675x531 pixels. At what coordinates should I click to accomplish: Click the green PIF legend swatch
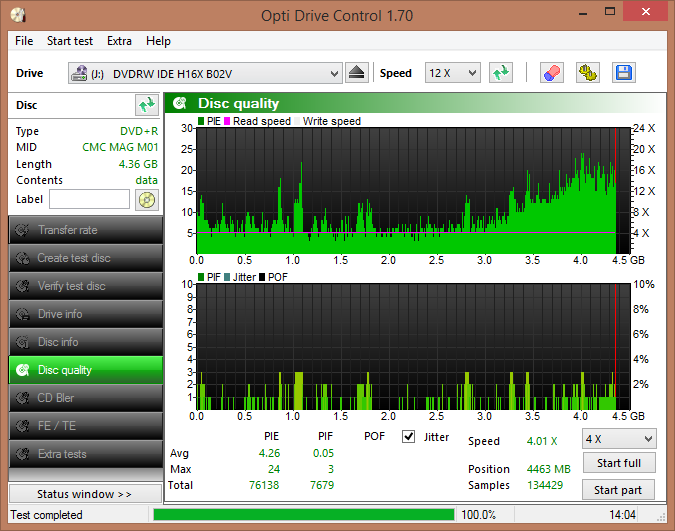[x=201, y=277]
